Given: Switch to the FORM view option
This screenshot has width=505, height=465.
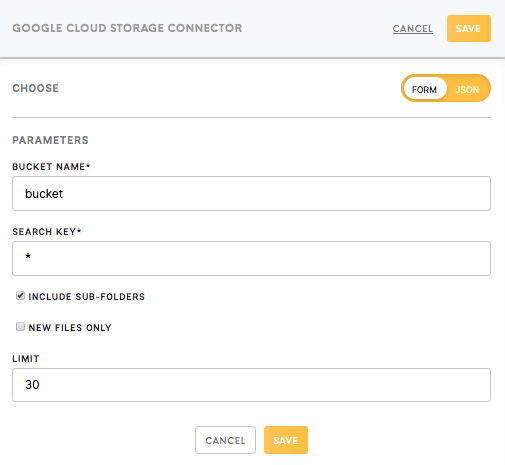Looking at the screenshot, I should (x=424, y=89).
